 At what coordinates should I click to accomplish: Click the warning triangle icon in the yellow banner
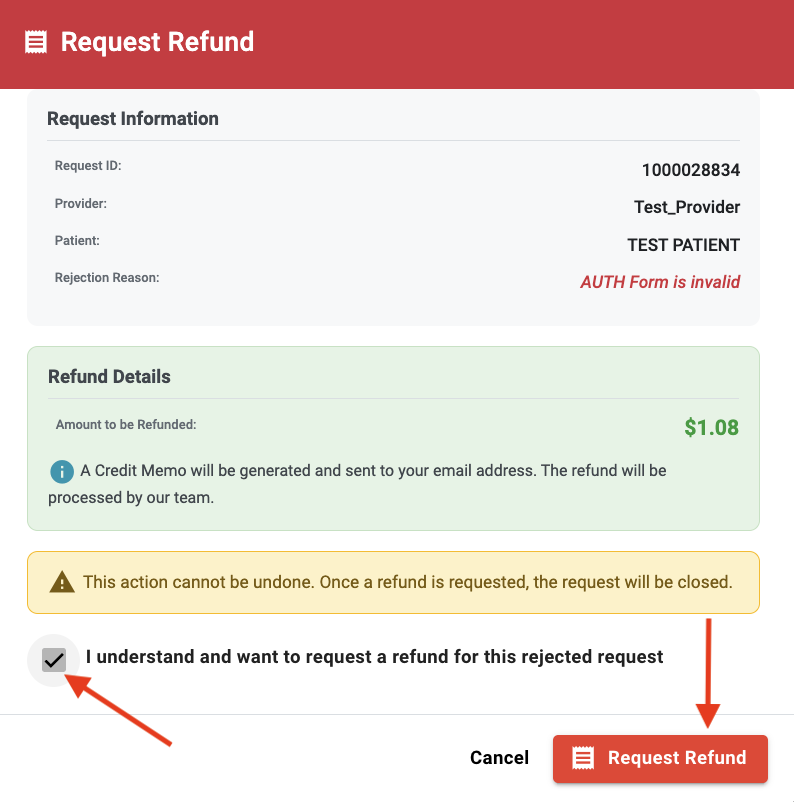coord(62,581)
